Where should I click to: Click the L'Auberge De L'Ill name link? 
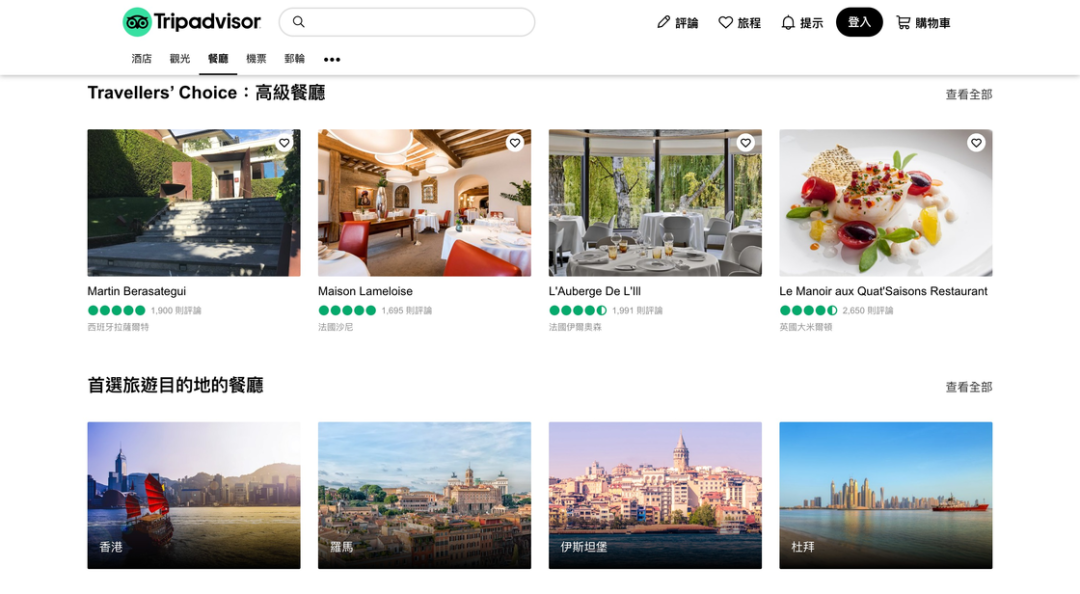(x=594, y=291)
